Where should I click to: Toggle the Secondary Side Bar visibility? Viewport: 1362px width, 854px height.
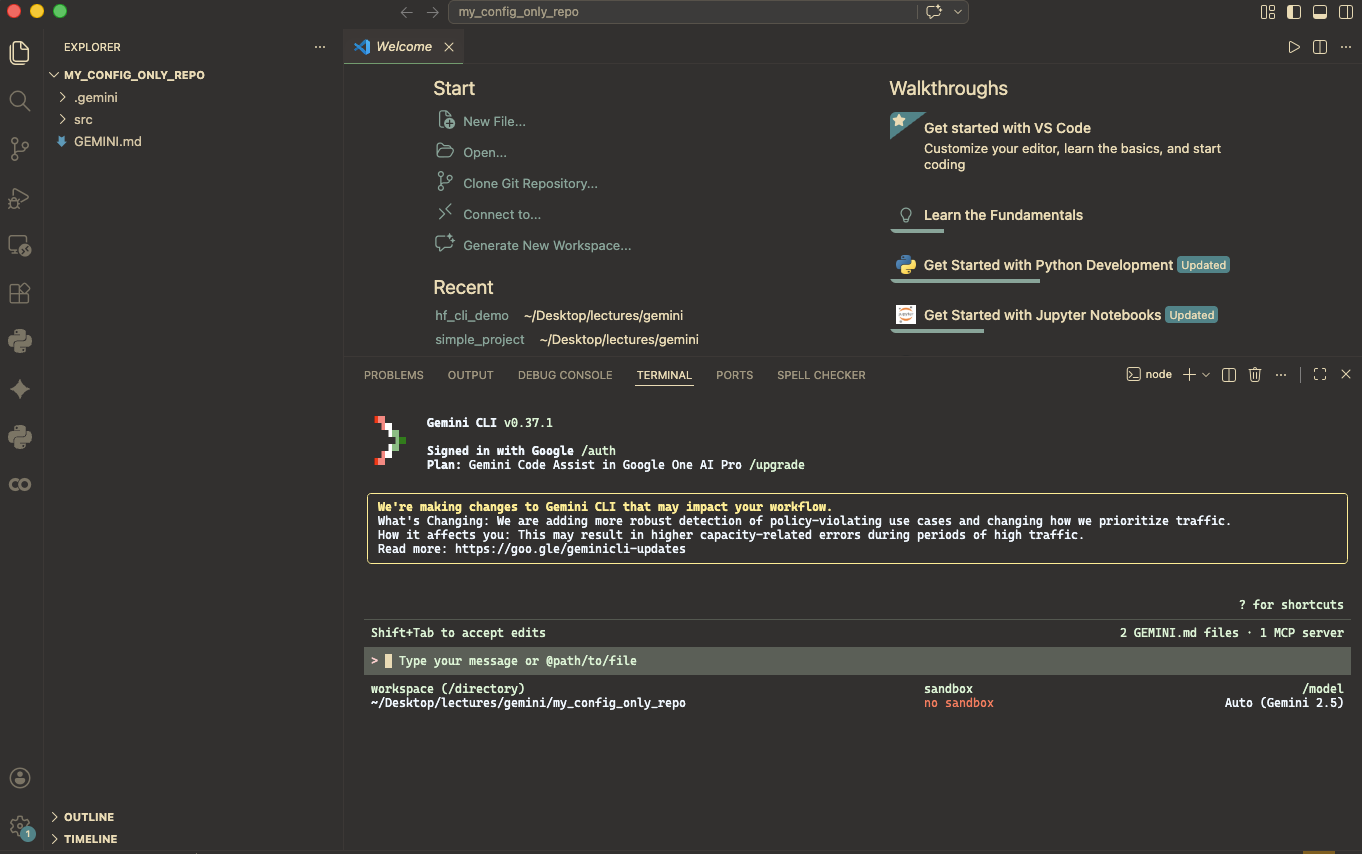click(1346, 12)
